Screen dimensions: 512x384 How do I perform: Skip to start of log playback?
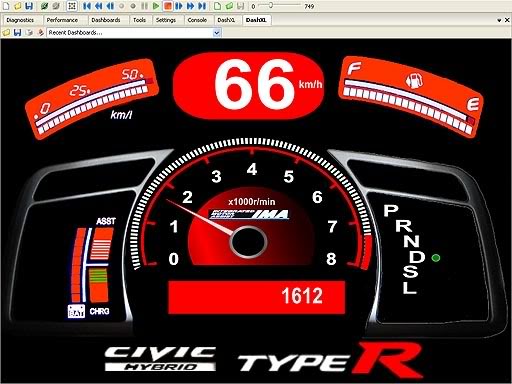tap(87, 6)
